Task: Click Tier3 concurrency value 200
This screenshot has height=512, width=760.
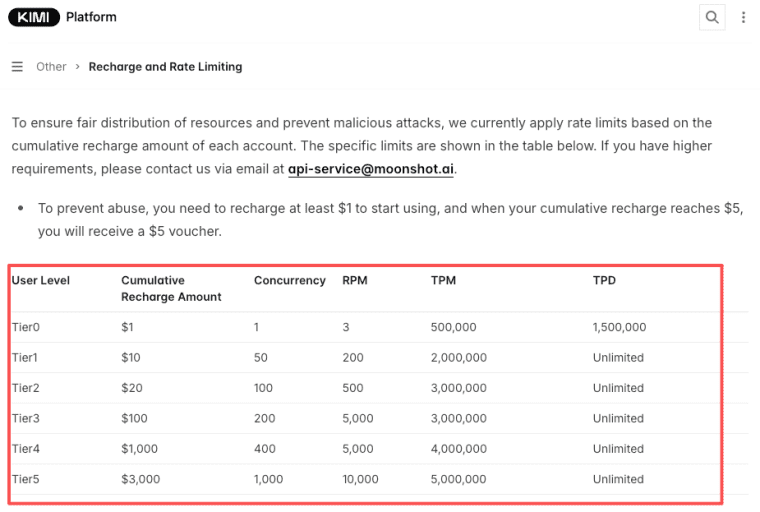Action: coord(265,418)
